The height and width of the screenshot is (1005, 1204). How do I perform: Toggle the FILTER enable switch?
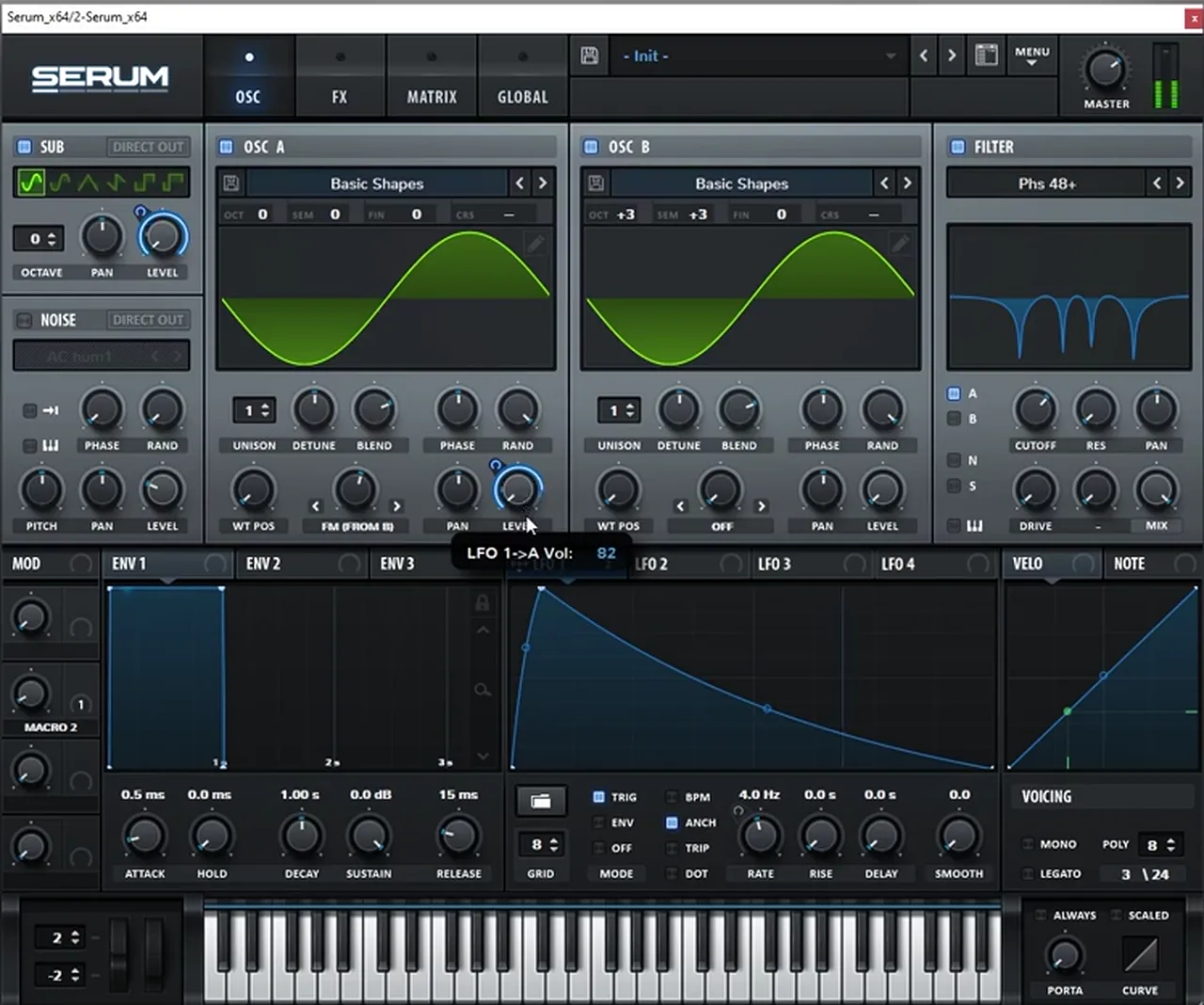point(958,147)
